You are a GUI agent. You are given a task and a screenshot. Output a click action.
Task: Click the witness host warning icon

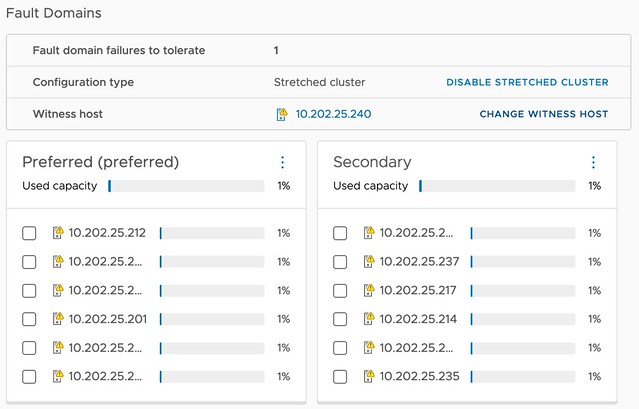pyautogui.click(x=282, y=114)
